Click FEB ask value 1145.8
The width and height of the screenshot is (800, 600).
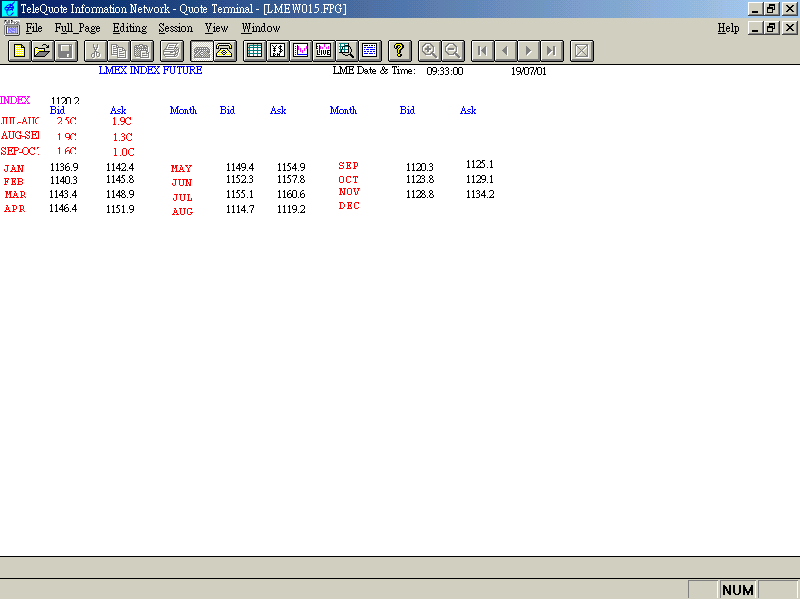(120, 179)
